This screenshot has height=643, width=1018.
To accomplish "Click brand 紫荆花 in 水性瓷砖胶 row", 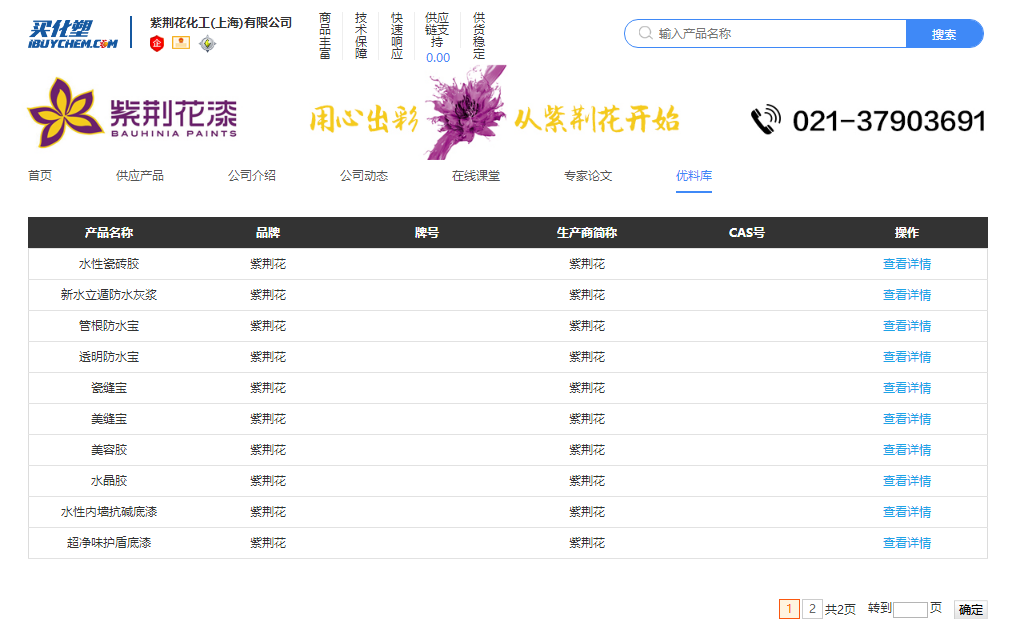I will [268, 264].
